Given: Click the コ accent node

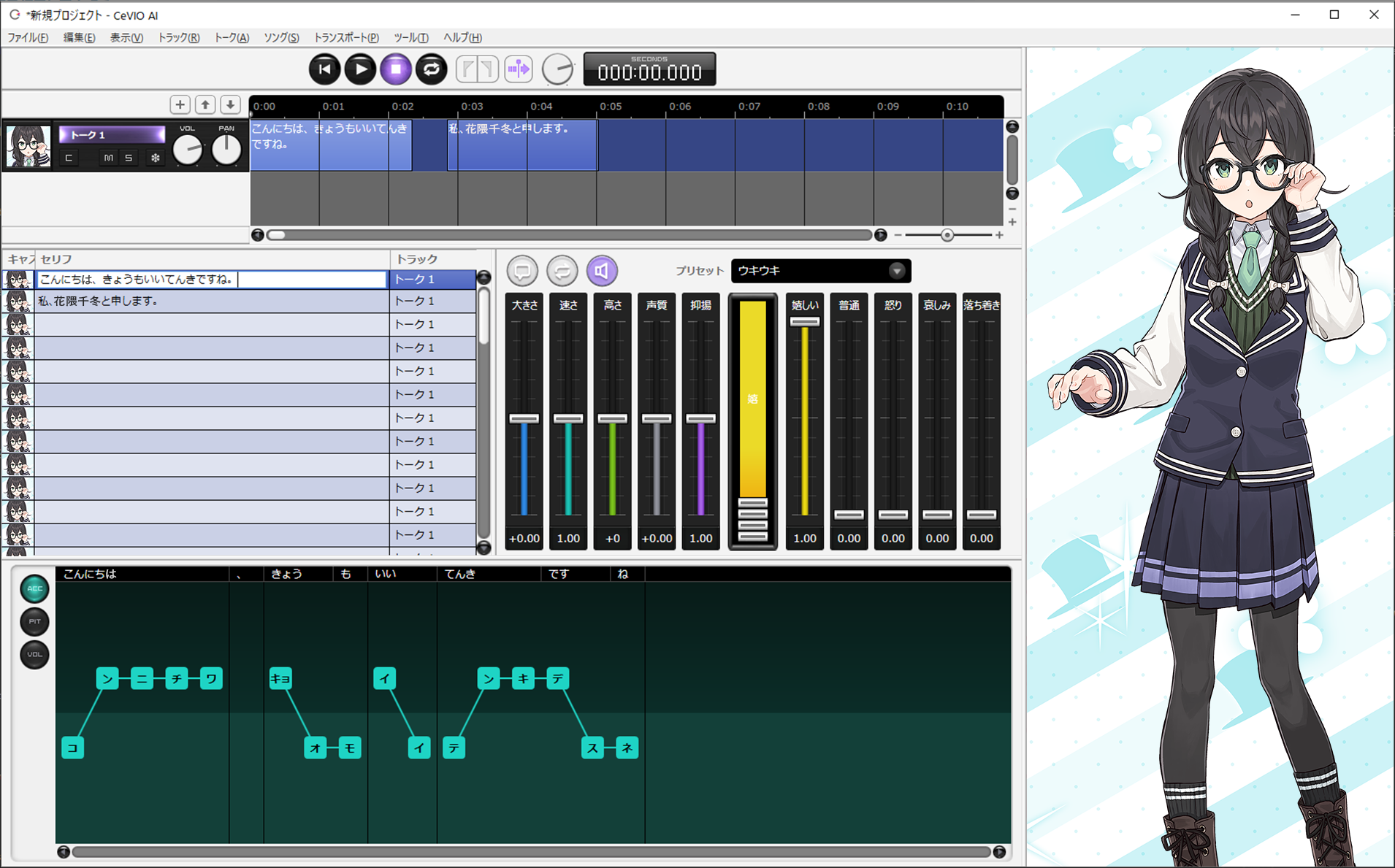Looking at the screenshot, I should [x=72, y=748].
